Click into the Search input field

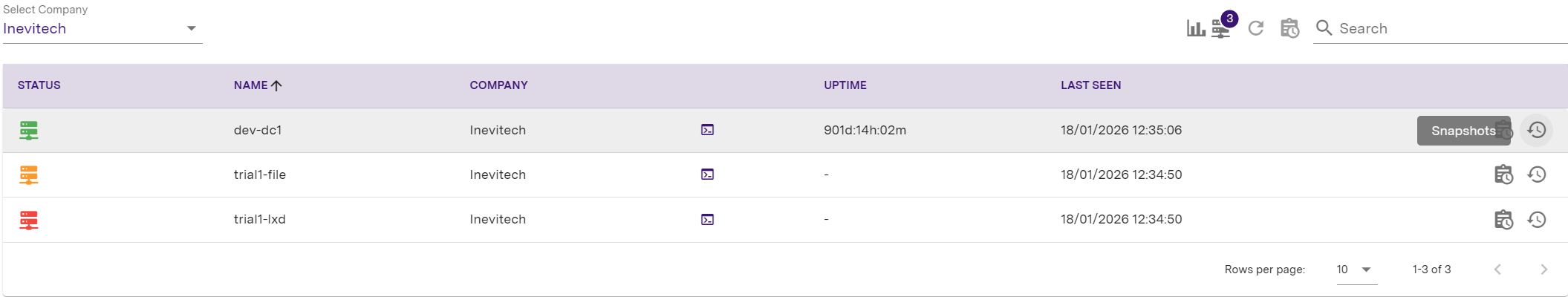(1448, 28)
